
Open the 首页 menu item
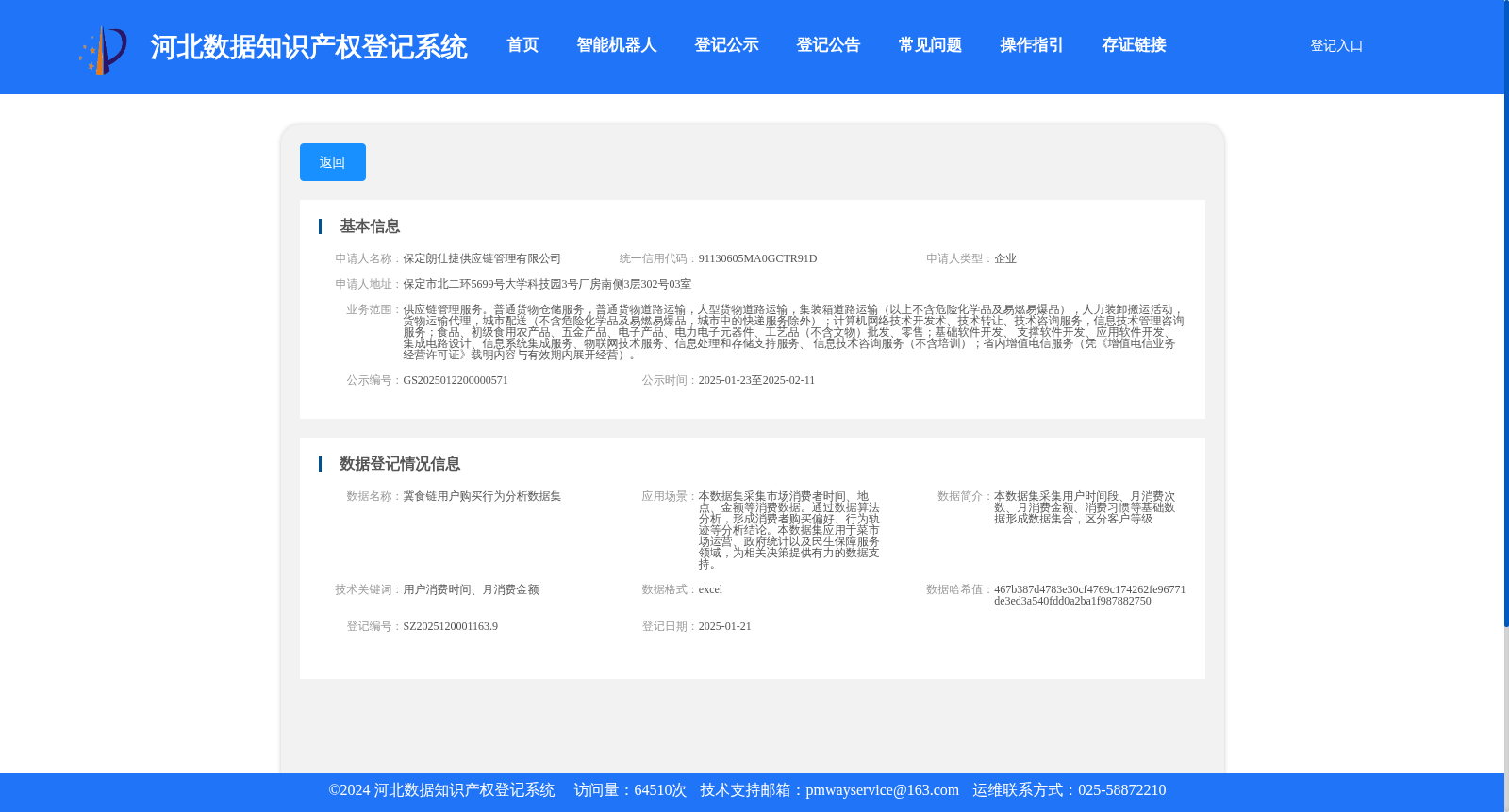click(x=522, y=45)
